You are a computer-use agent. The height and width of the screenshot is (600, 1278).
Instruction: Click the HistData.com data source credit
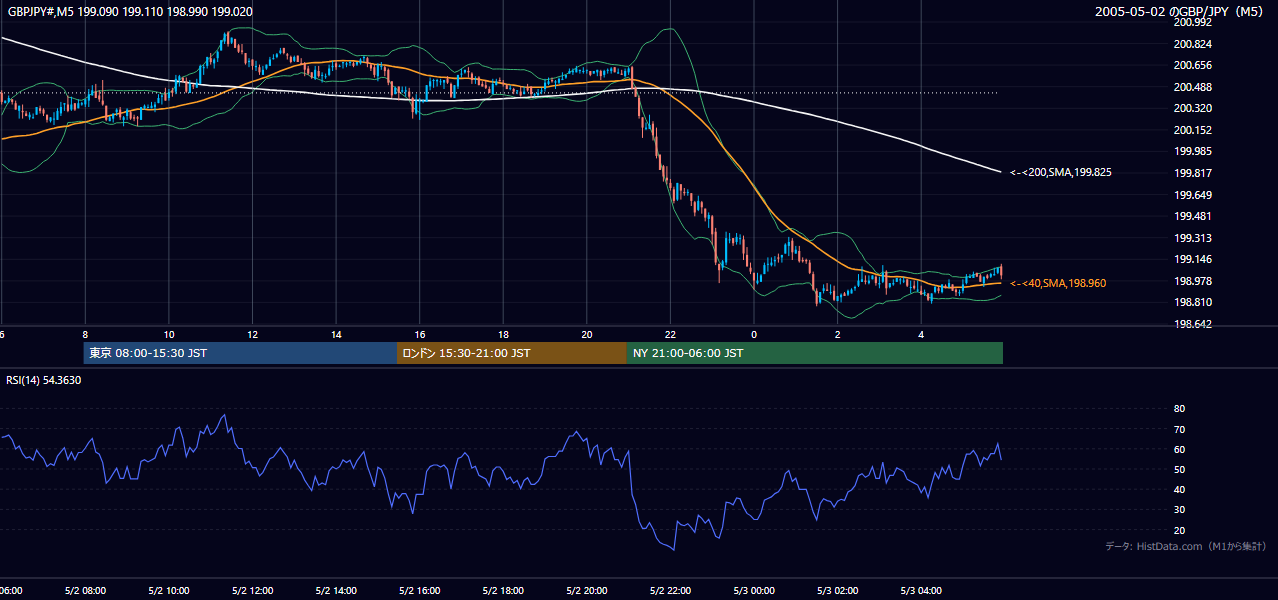[1186, 546]
